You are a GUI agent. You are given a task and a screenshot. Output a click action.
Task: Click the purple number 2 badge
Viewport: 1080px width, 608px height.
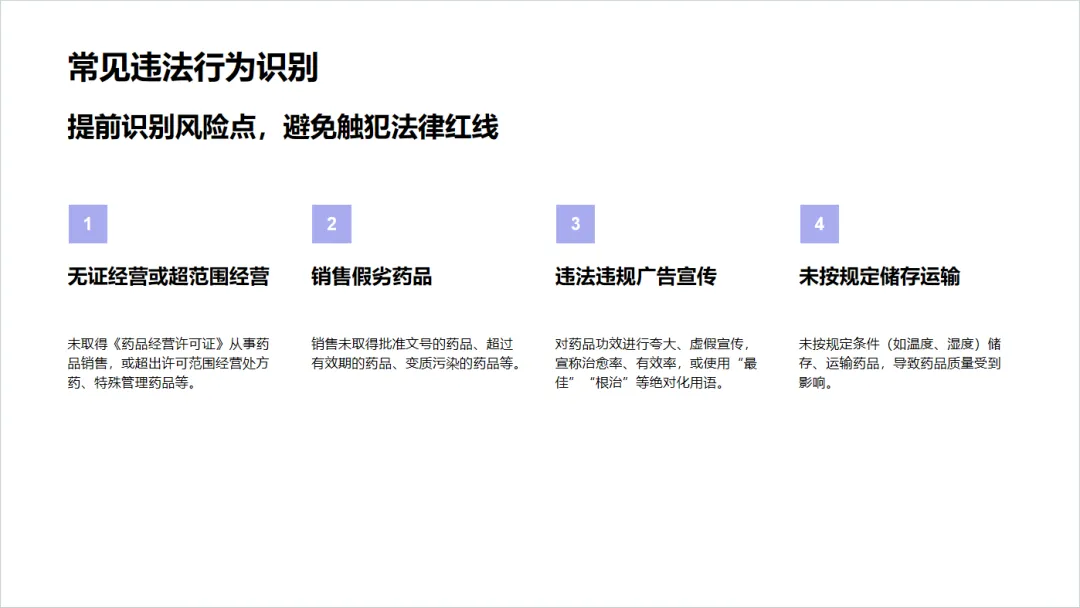[x=331, y=224]
